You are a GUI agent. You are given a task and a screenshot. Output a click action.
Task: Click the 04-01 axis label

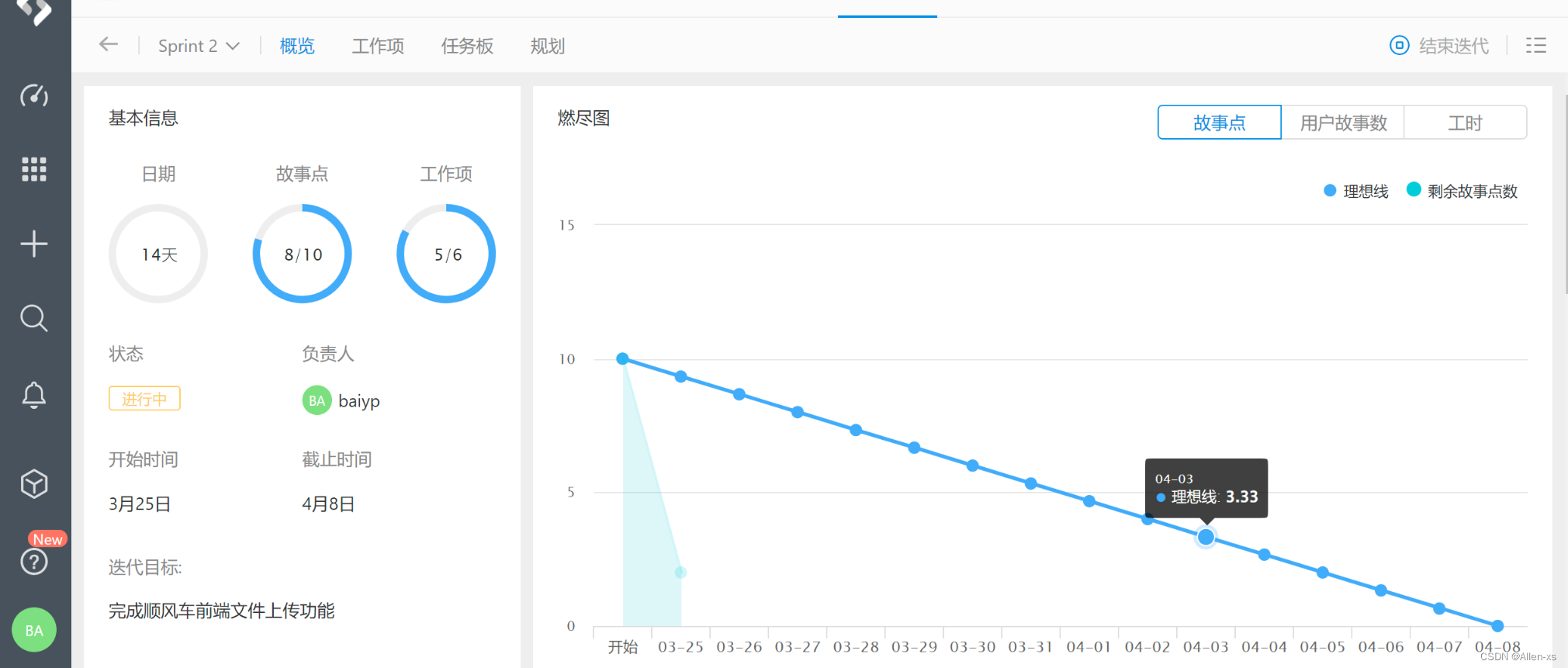1089,647
